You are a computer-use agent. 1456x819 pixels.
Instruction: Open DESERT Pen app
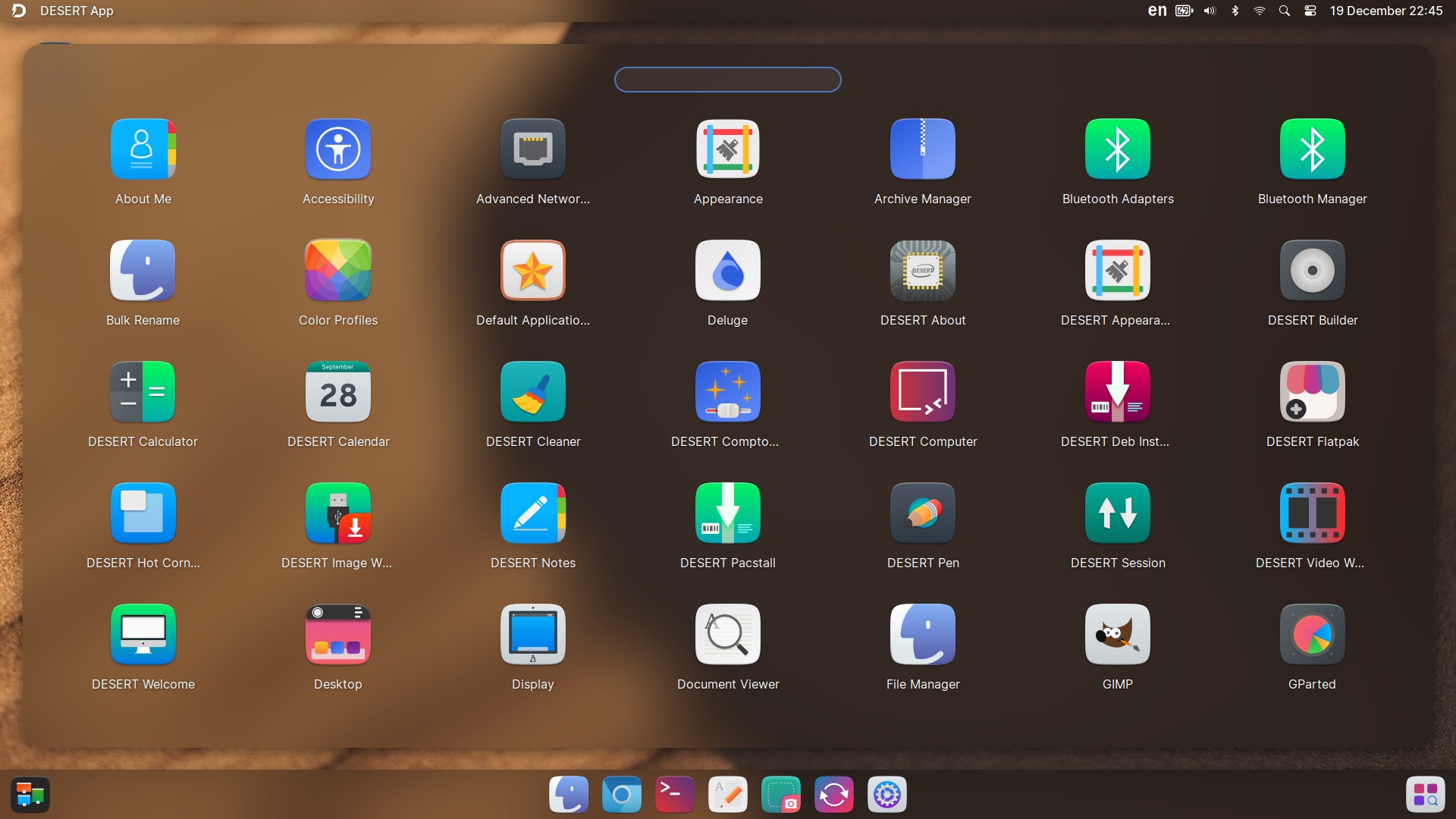pyautogui.click(x=922, y=514)
